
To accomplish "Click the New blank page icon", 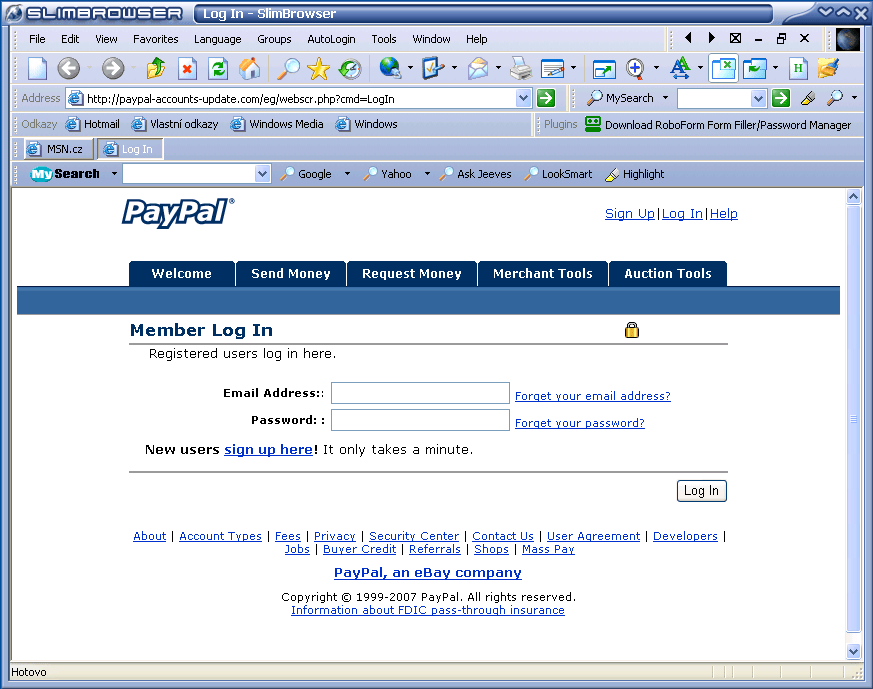I will point(37,68).
